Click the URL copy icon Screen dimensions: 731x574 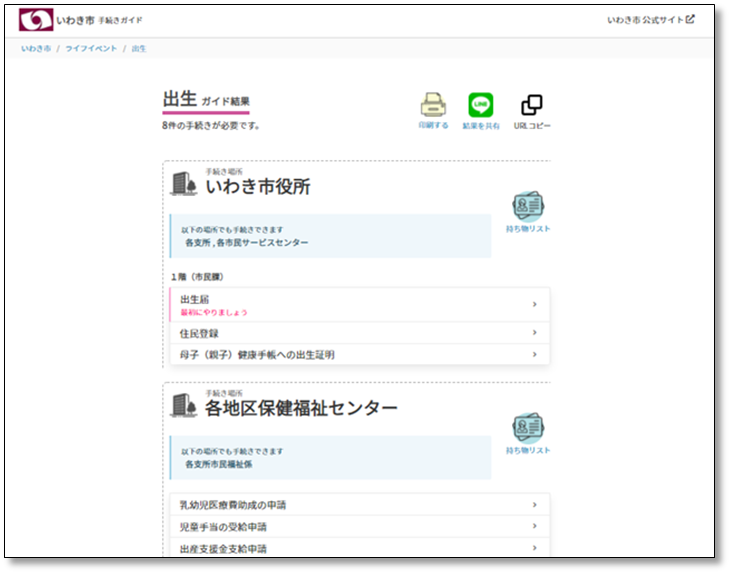tap(532, 105)
